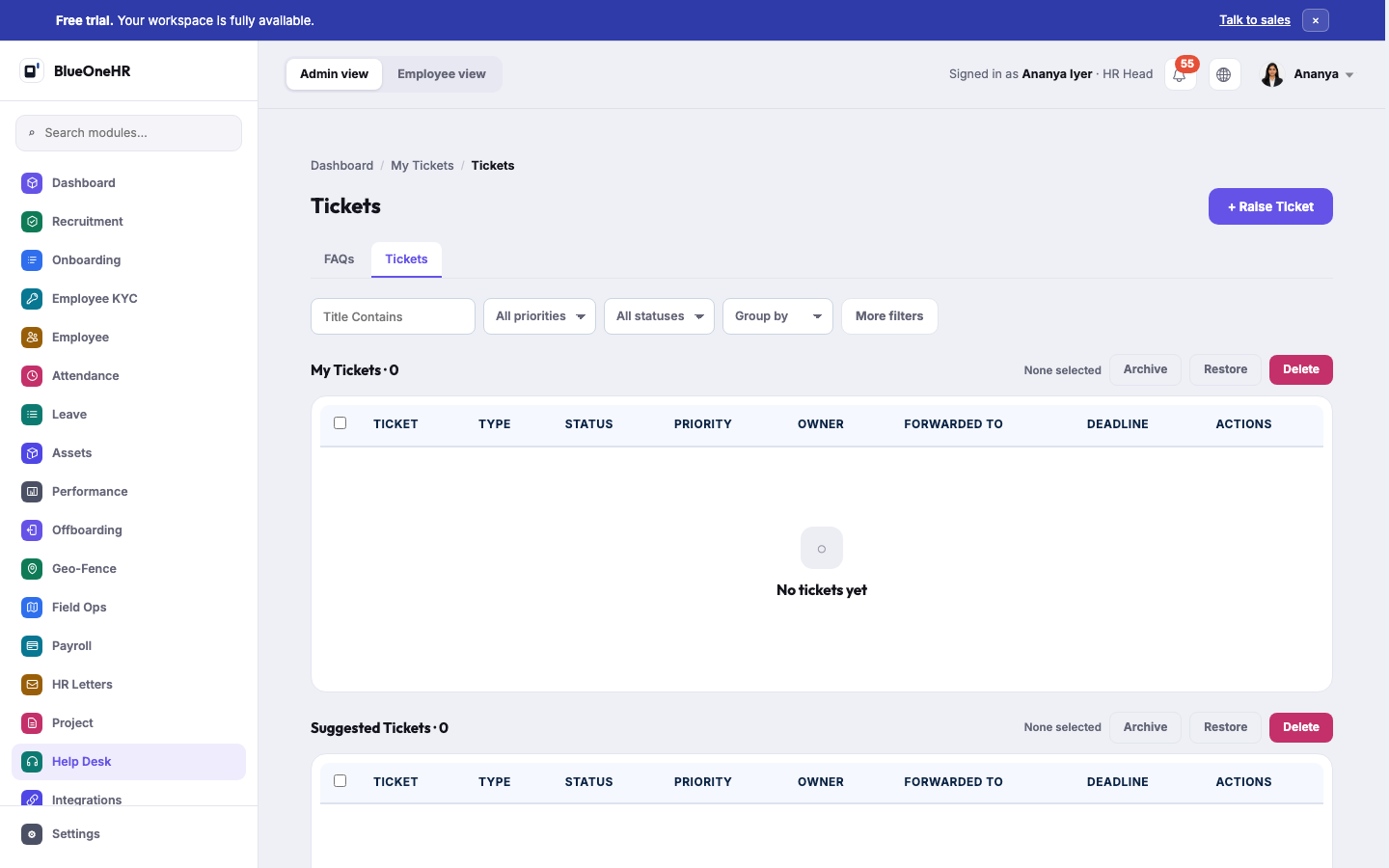This screenshot has height=868, width=1389.
Task: Click the Settings gear icon
Action: pyautogui.click(x=32, y=833)
